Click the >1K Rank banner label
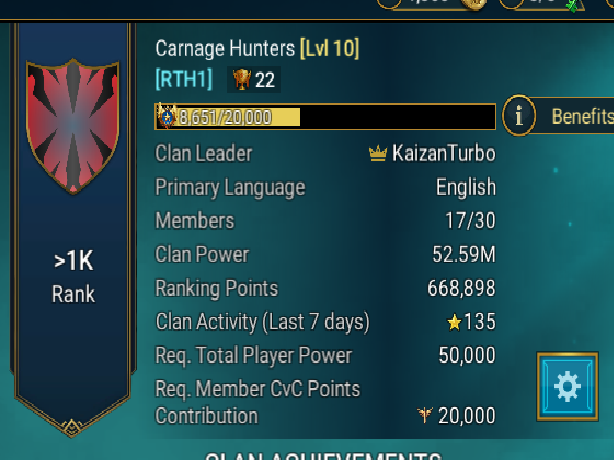 [x=74, y=276]
